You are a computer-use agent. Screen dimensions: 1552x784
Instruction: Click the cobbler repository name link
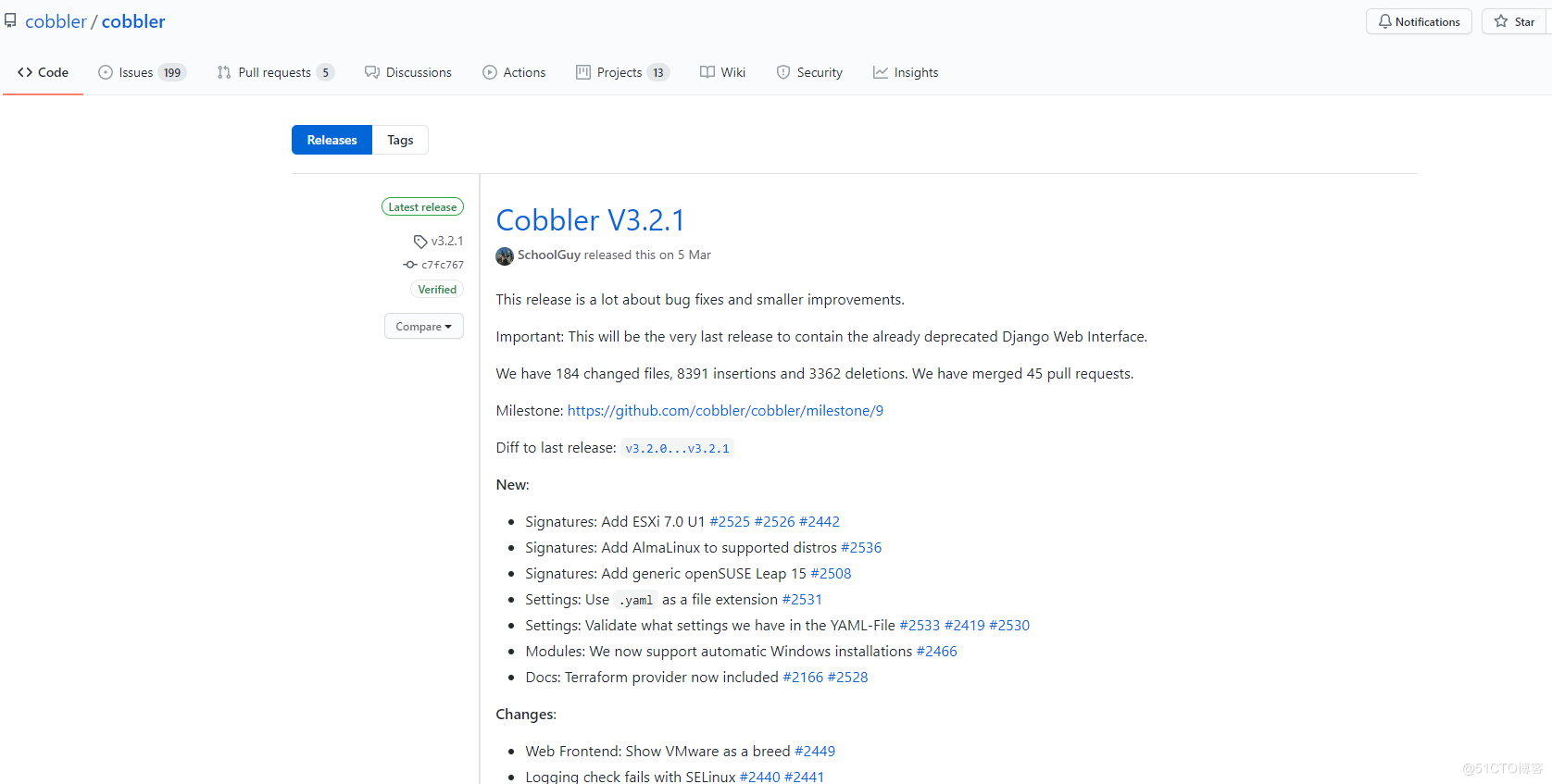133,21
